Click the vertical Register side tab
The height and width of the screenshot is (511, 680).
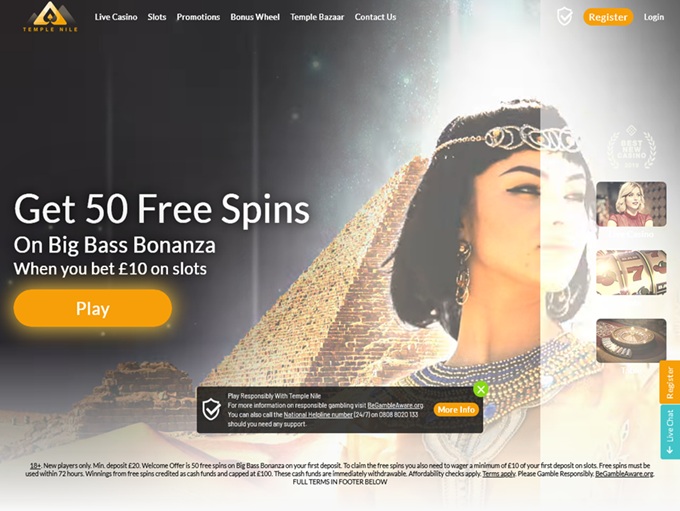(670, 382)
